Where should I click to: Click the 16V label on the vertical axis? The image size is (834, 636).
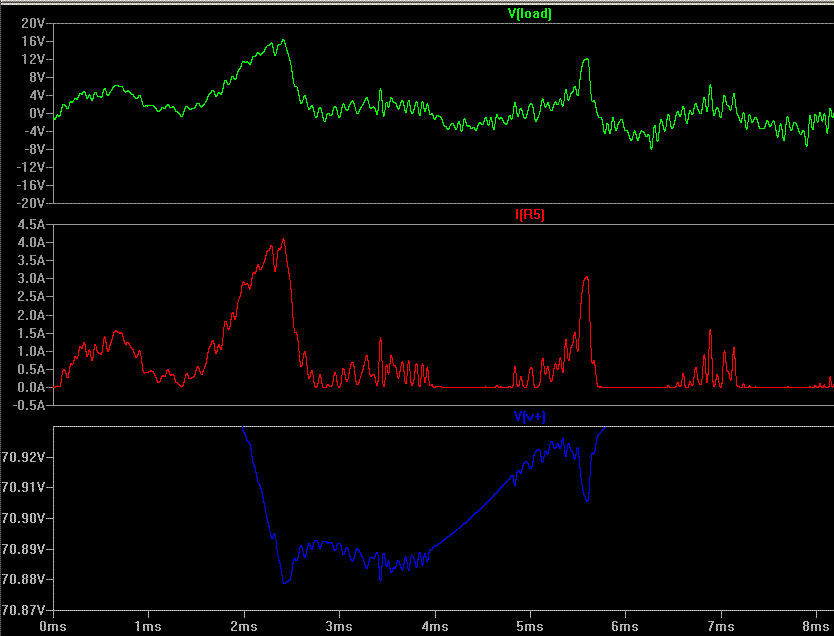[x=34, y=41]
